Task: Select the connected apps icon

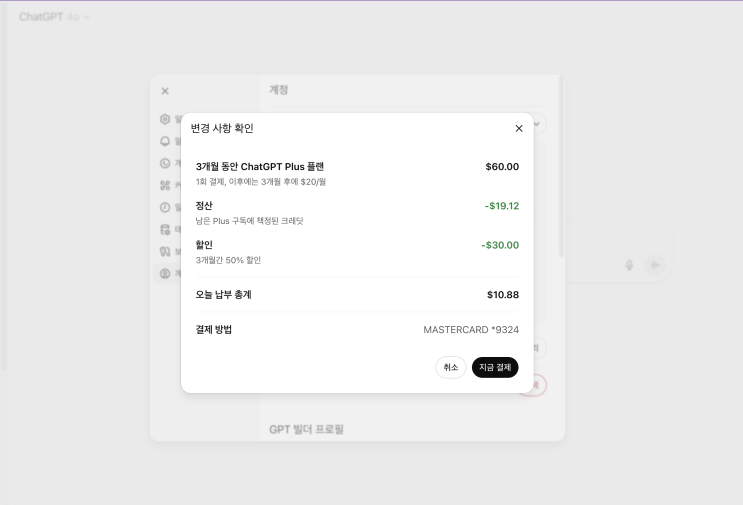Action: [x=165, y=185]
